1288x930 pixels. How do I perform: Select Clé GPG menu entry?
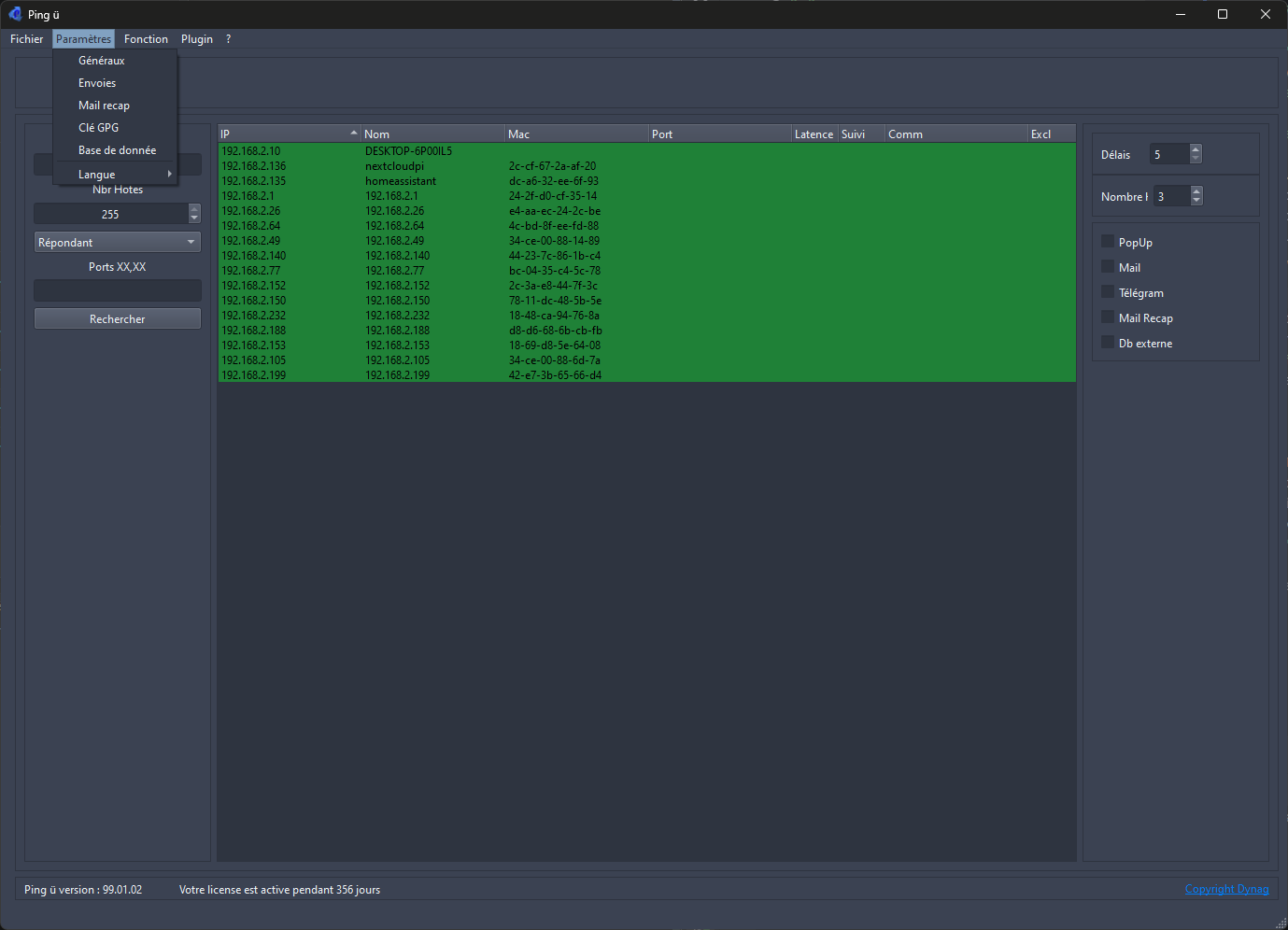pos(115,128)
